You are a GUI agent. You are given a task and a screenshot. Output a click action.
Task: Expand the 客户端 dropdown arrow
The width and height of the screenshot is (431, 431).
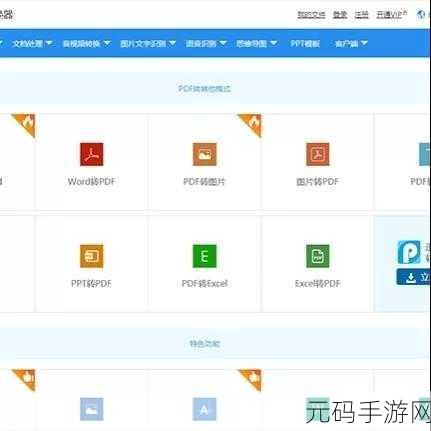click(x=364, y=43)
